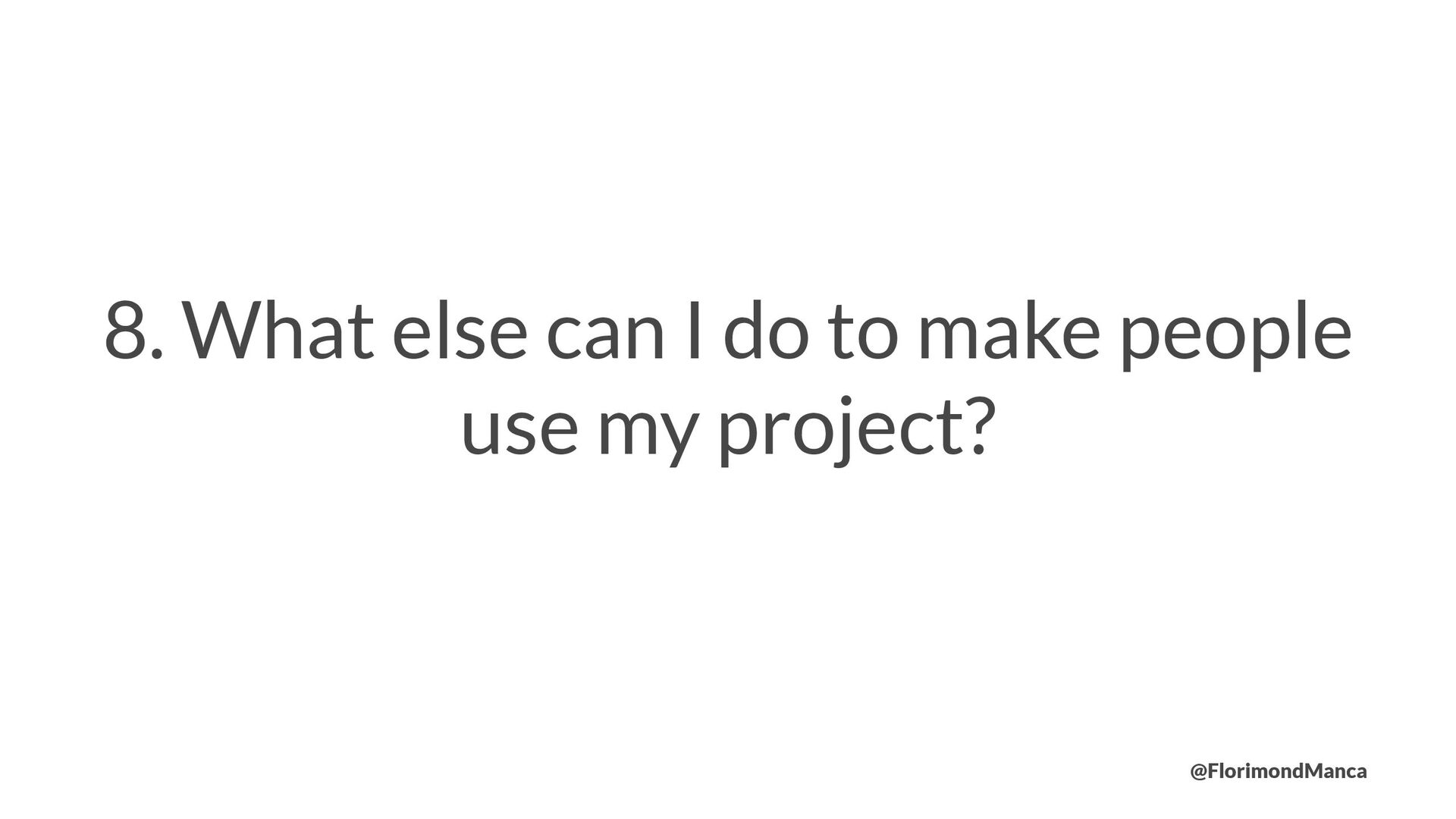Click the "@" symbol in the handle
Screen dimensions: 1456x819
coord(1199,773)
